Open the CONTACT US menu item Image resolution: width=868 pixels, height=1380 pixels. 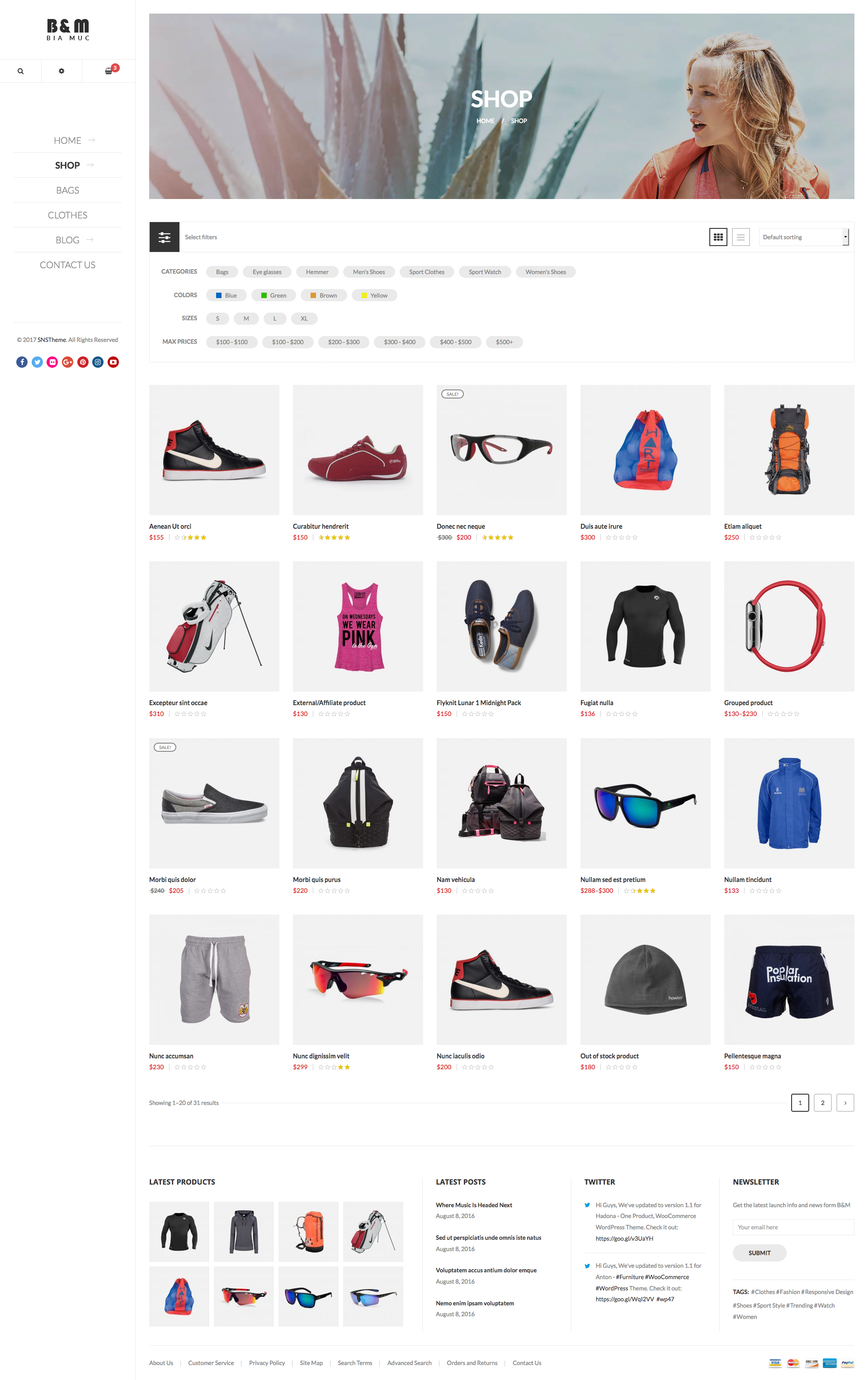68,265
